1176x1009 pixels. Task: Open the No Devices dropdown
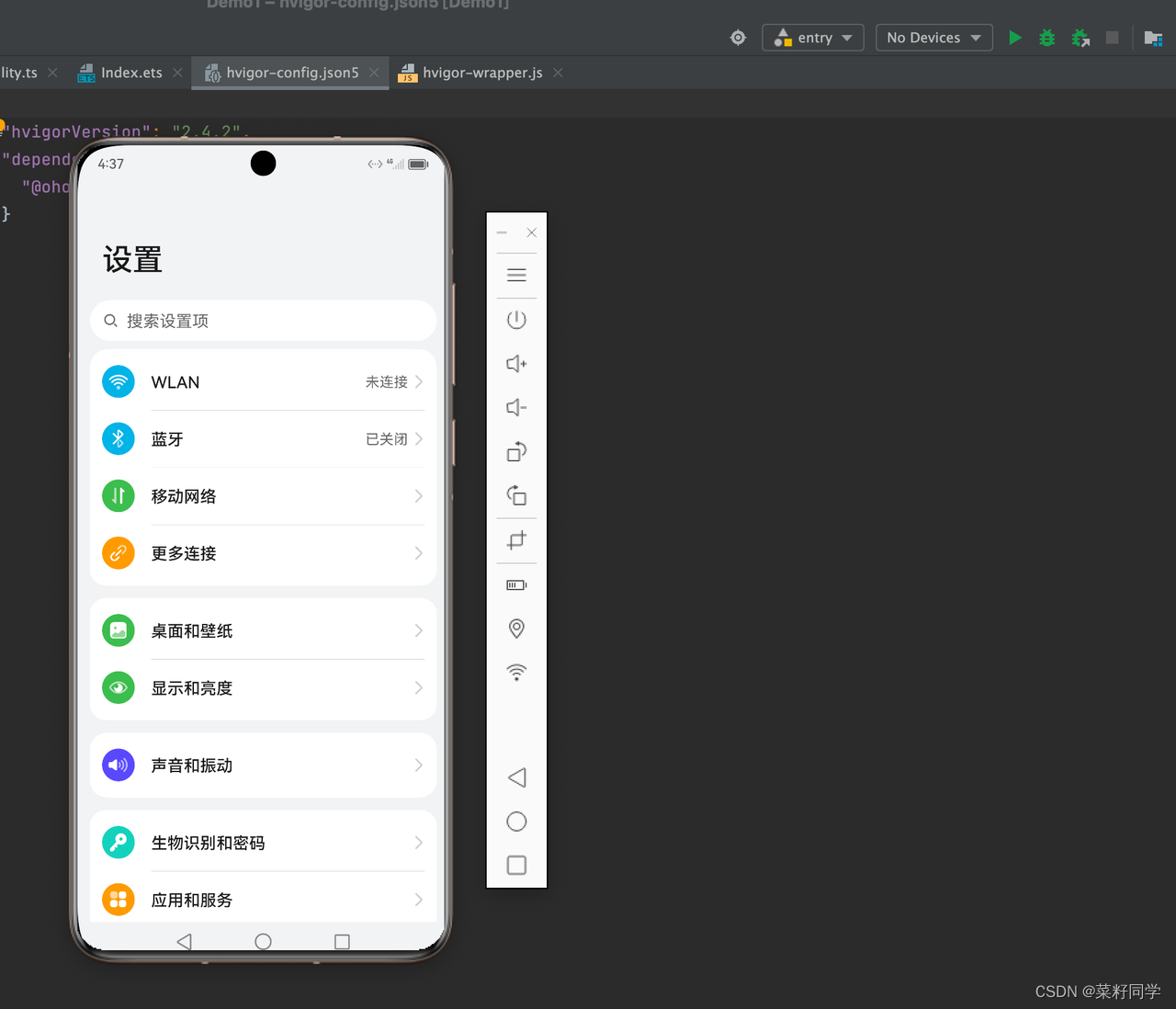point(933,38)
